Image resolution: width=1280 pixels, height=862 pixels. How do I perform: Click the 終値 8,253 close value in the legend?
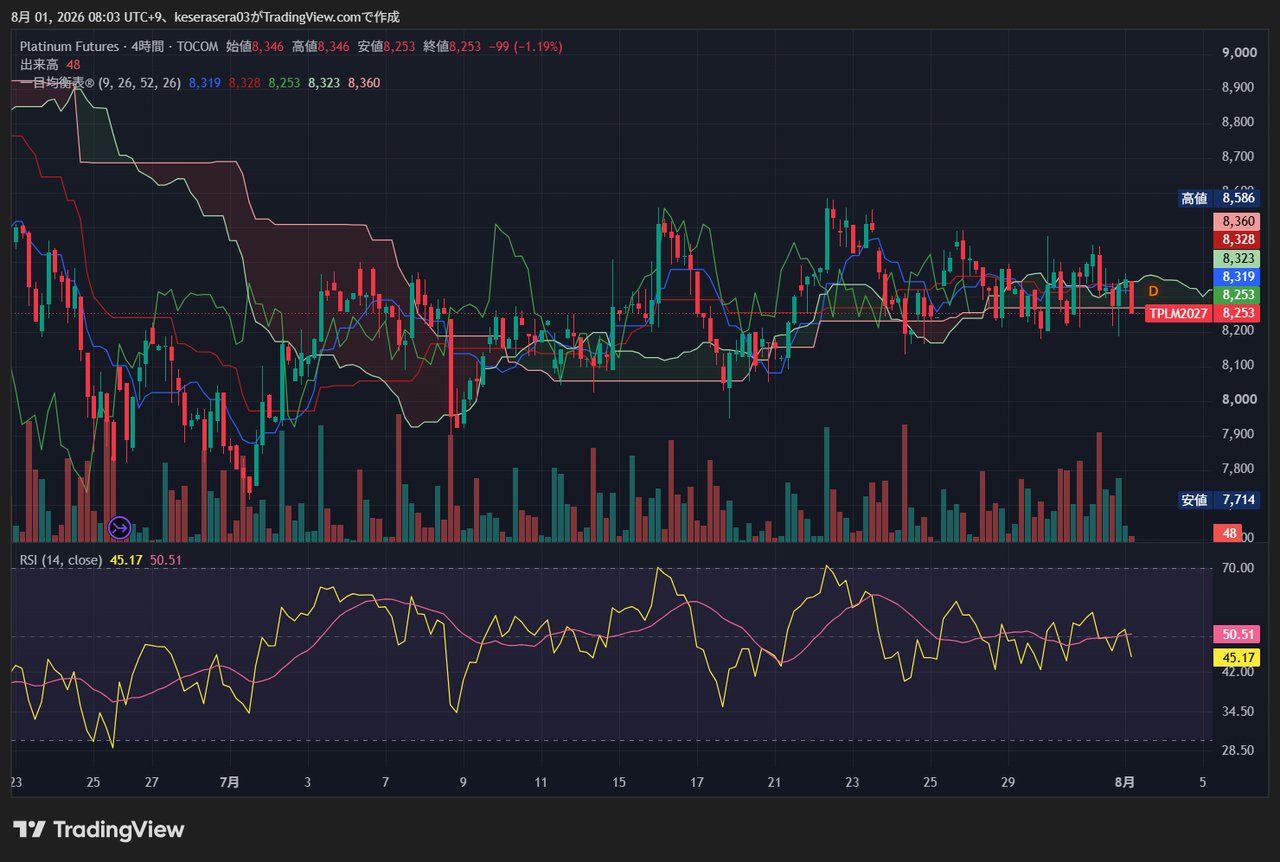click(x=452, y=46)
